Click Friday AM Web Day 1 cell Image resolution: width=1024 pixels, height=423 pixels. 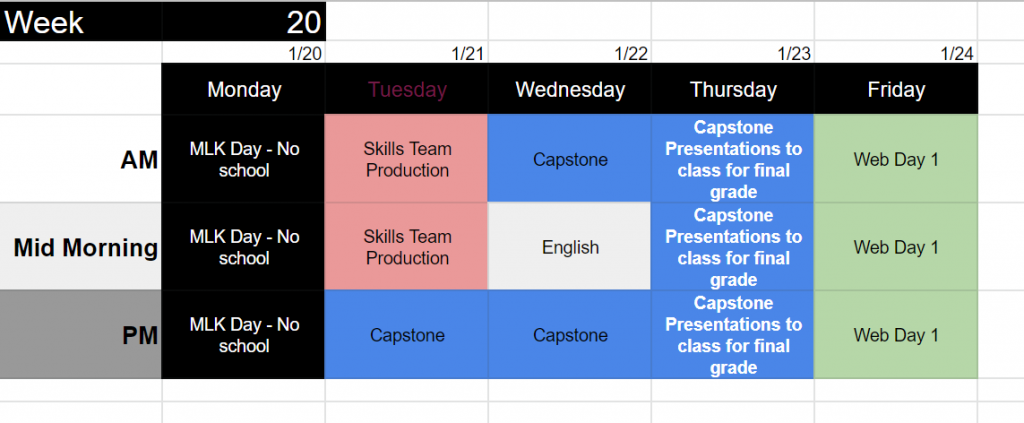click(896, 159)
